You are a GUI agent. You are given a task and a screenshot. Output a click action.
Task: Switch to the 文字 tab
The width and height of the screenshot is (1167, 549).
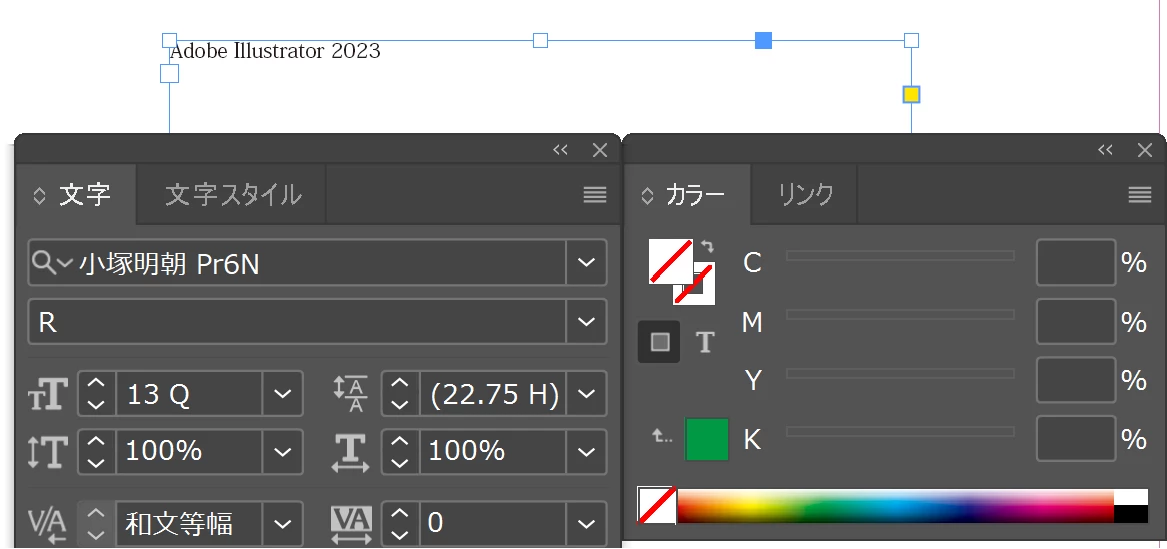(76, 195)
